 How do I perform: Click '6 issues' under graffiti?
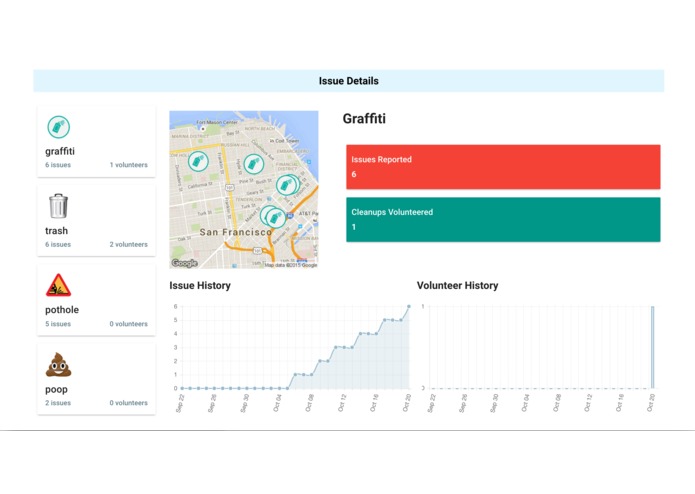click(58, 165)
